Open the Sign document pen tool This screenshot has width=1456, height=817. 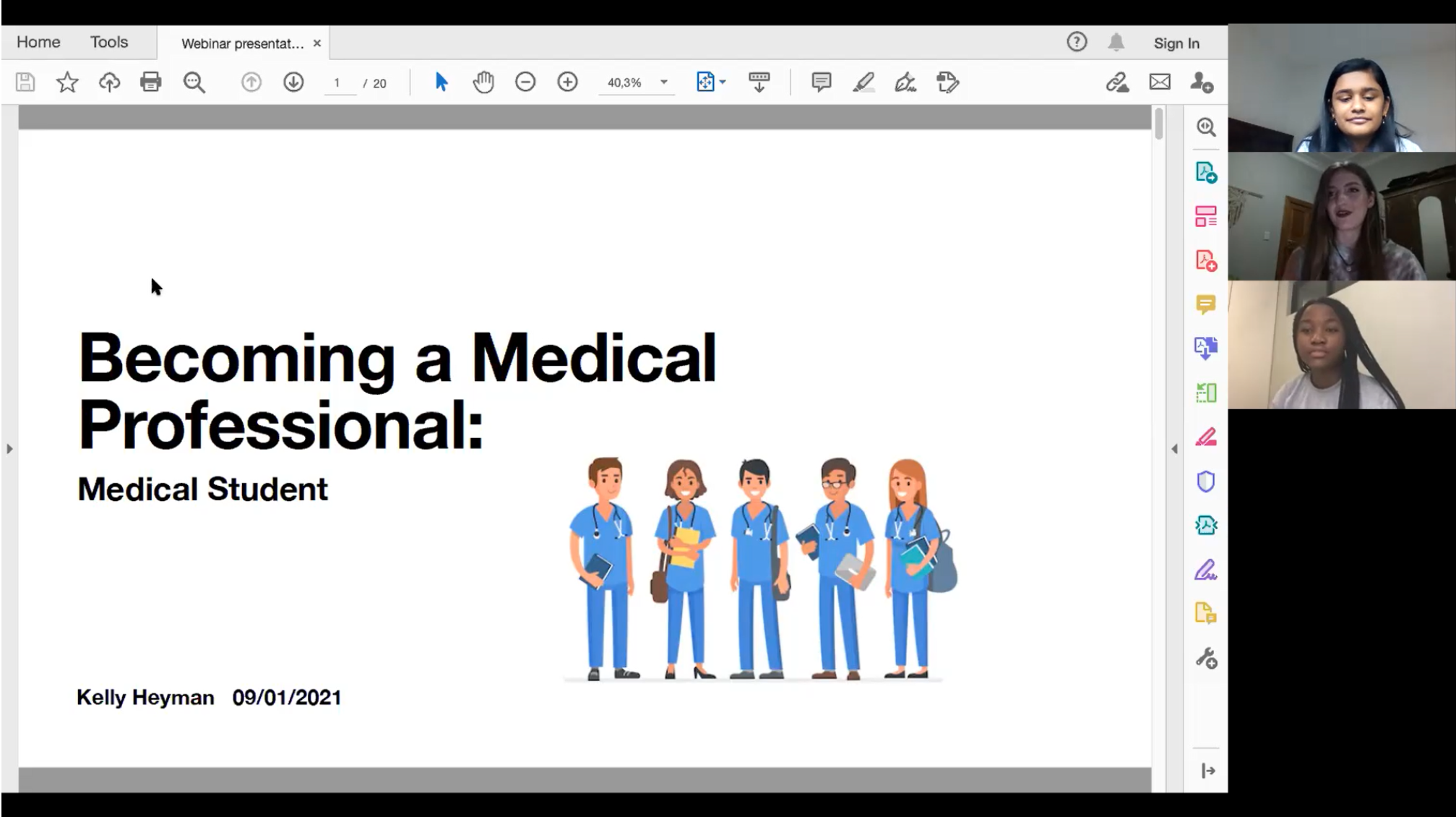point(905,82)
